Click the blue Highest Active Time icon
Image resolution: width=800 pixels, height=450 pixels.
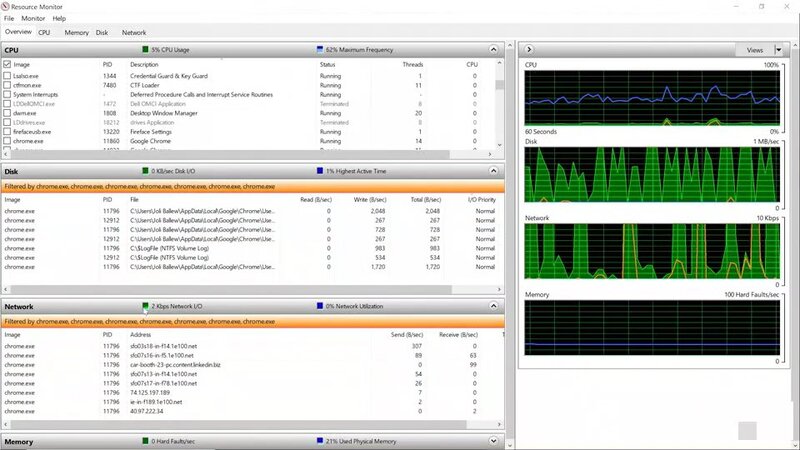pos(320,171)
